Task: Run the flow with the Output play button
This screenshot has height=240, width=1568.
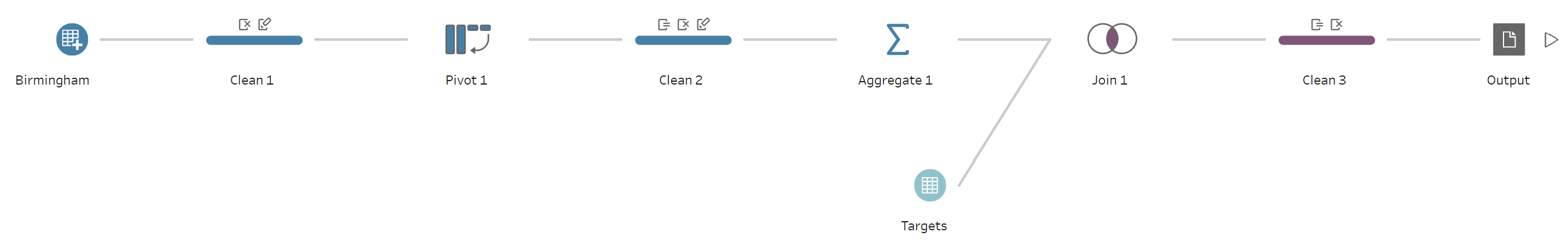Action: pyautogui.click(x=1551, y=40)
